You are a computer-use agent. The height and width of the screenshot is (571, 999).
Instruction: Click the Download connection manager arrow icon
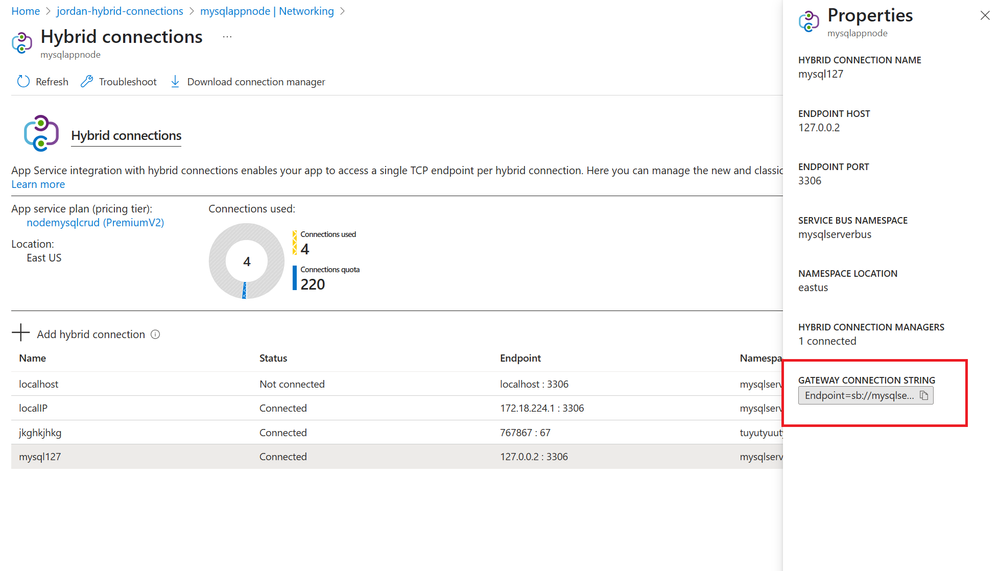[175, 82]
